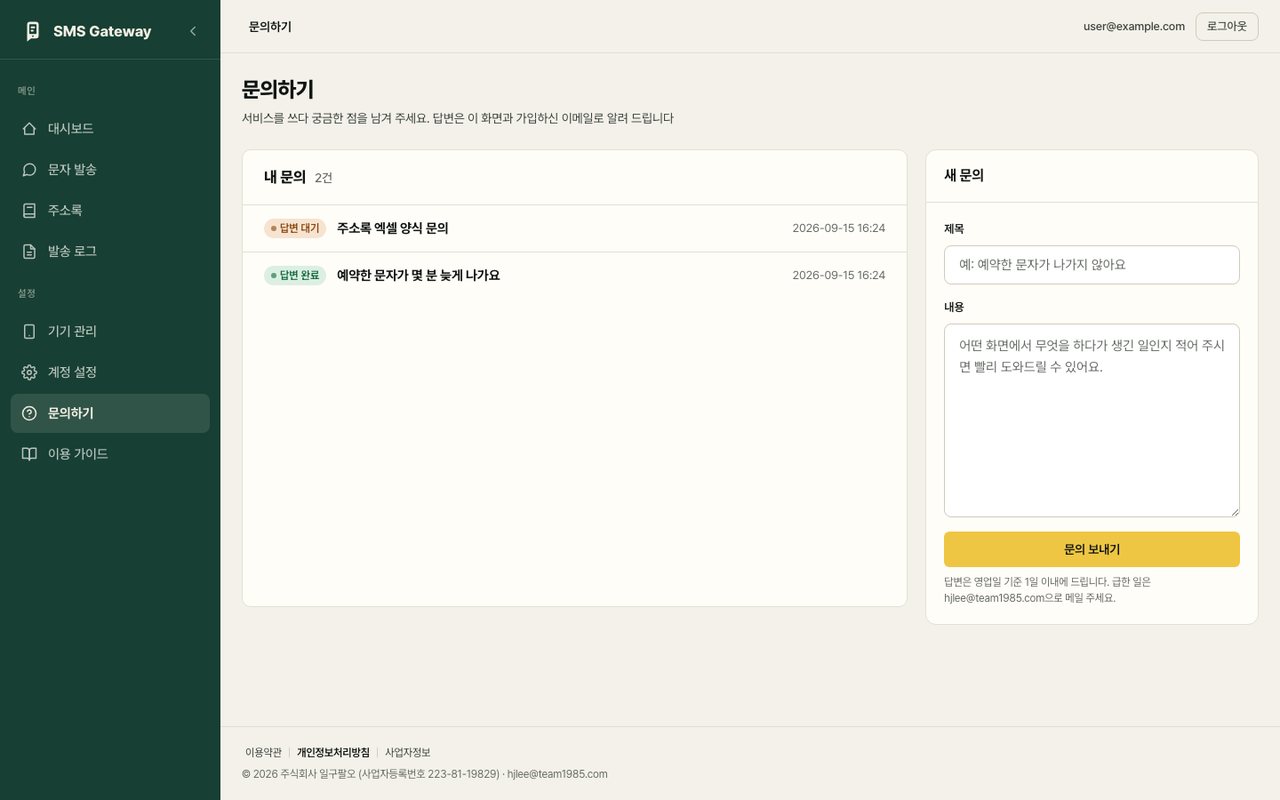
Task: Open 기기 관리 phone icon
Action: [29, 331]
